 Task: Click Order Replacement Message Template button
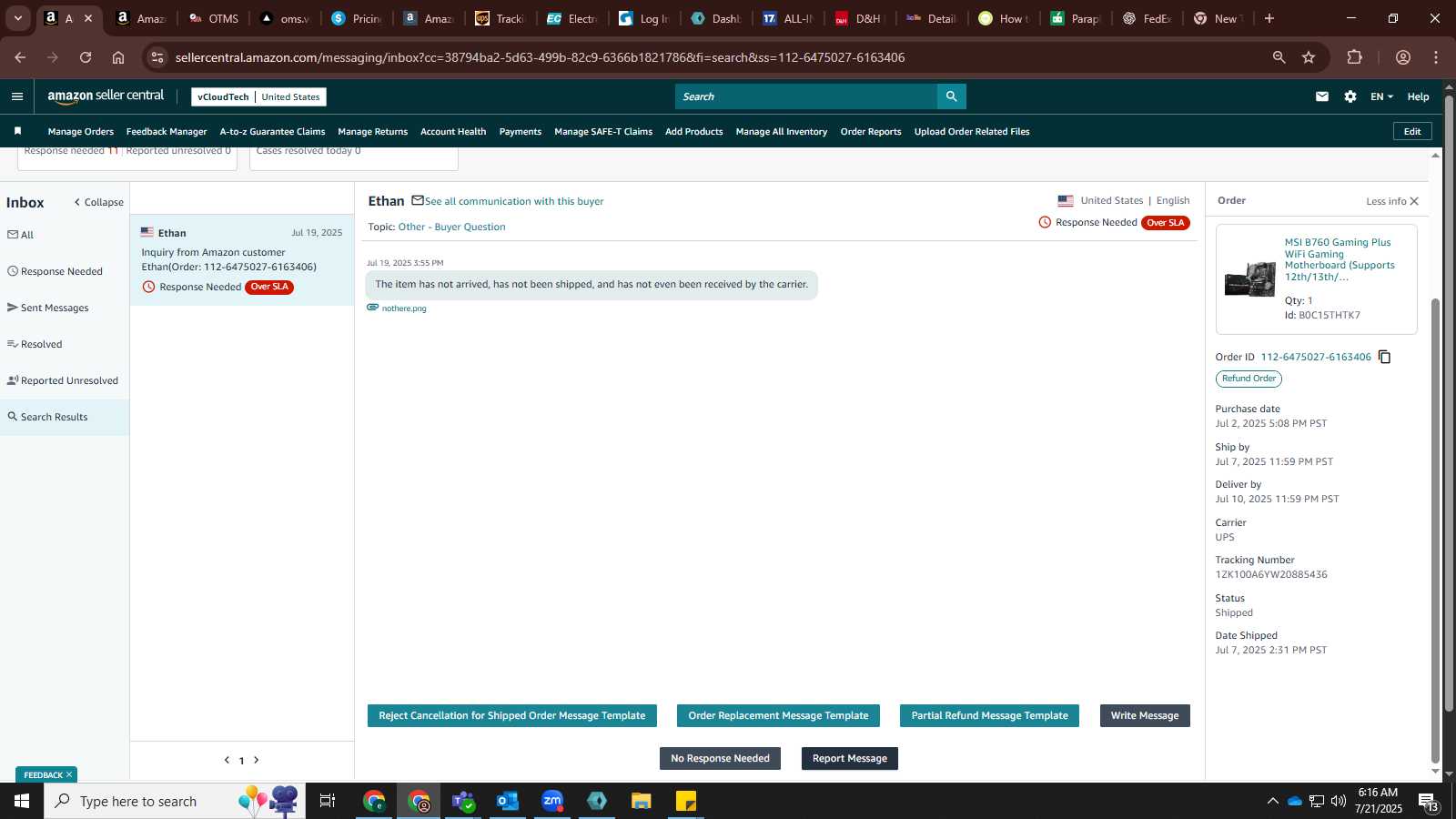pyautogui.click(x=778, y=716)
